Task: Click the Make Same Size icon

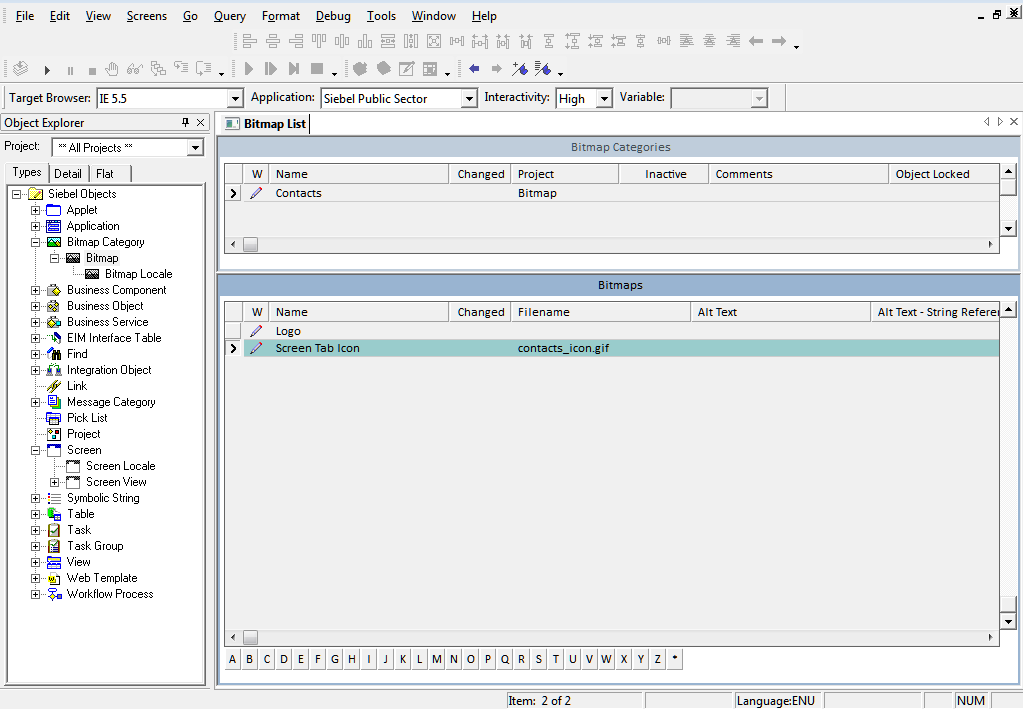Action: point(434,42)
